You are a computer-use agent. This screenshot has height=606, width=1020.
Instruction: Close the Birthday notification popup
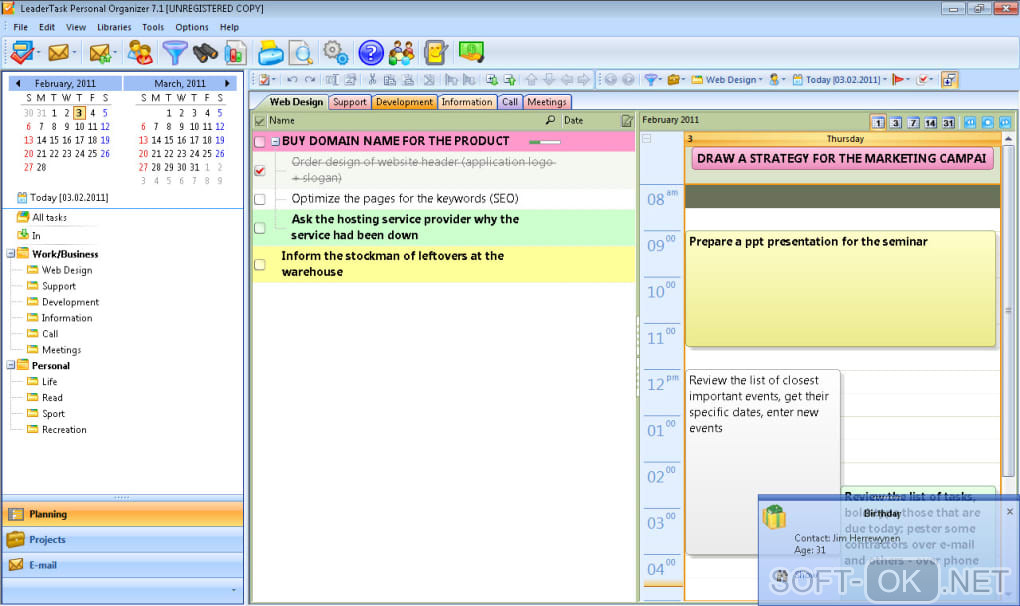tap(1010, 512)
